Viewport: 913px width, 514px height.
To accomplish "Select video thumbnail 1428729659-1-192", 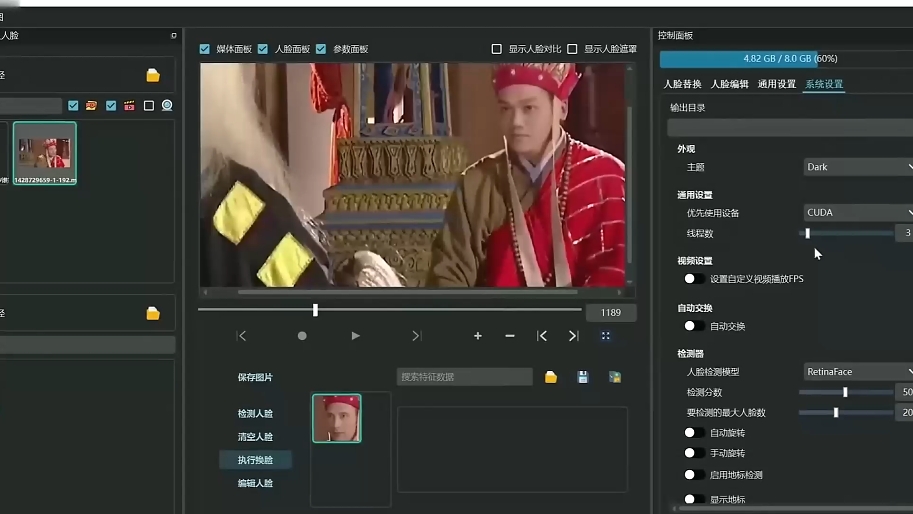I will [x=45, y=154].
